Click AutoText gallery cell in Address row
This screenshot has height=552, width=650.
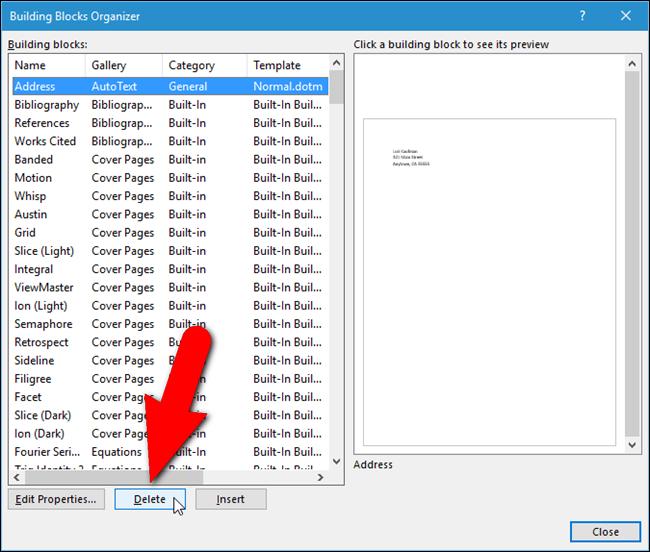pyautogui.click(x=114, y=86)
